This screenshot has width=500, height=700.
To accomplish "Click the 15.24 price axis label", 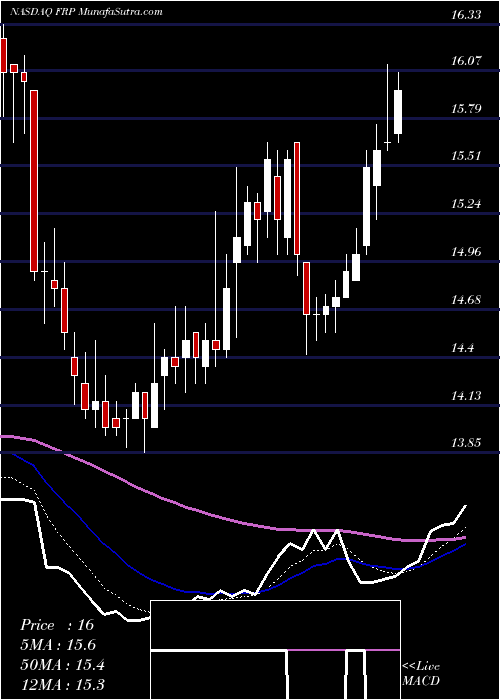I will [x=466, y=204].
